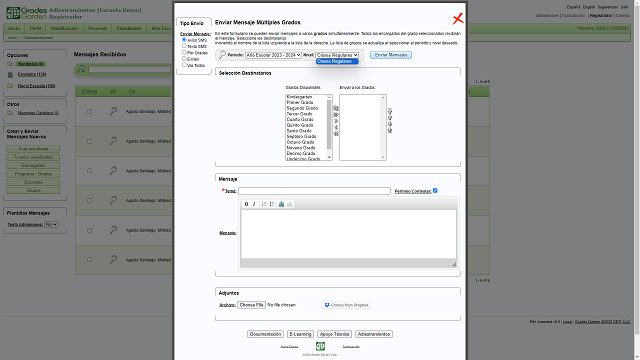Open the Periodo school year dropdown
640x360 pixels.
click(x=273, y=55)
